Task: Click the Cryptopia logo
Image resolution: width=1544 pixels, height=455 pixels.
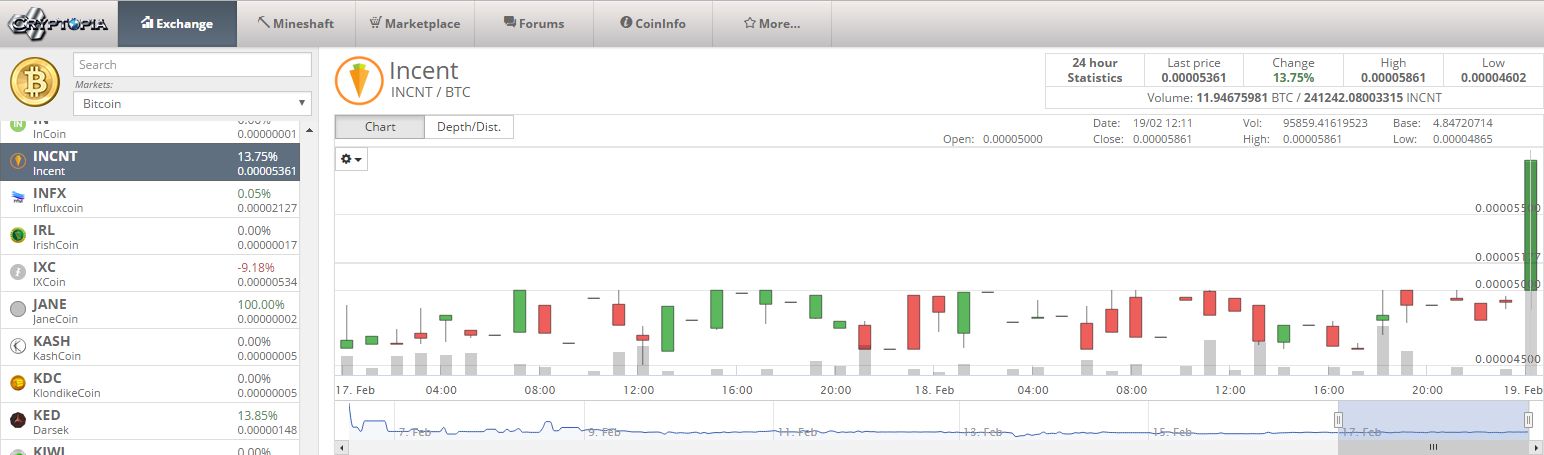Action: coord(58,23)
